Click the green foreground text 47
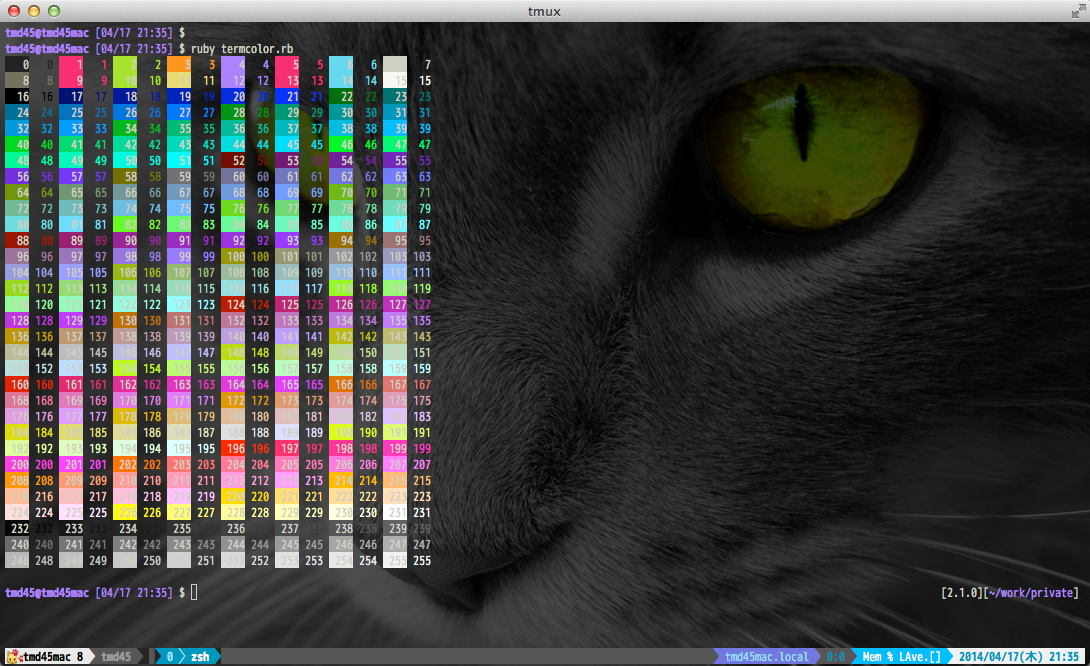Viewport: 1090px width, 666px height. pos(425,145)
